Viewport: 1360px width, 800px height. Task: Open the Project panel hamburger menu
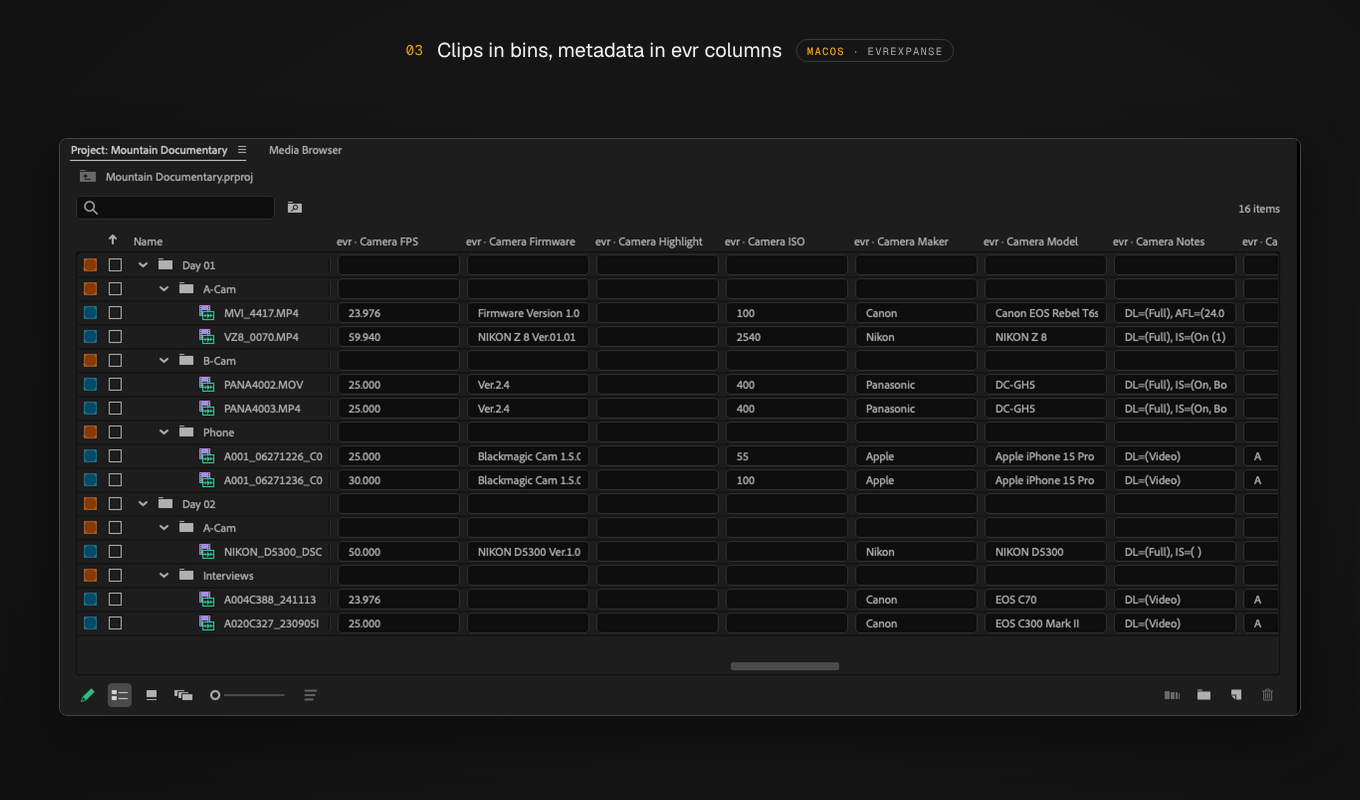point(242,150)
